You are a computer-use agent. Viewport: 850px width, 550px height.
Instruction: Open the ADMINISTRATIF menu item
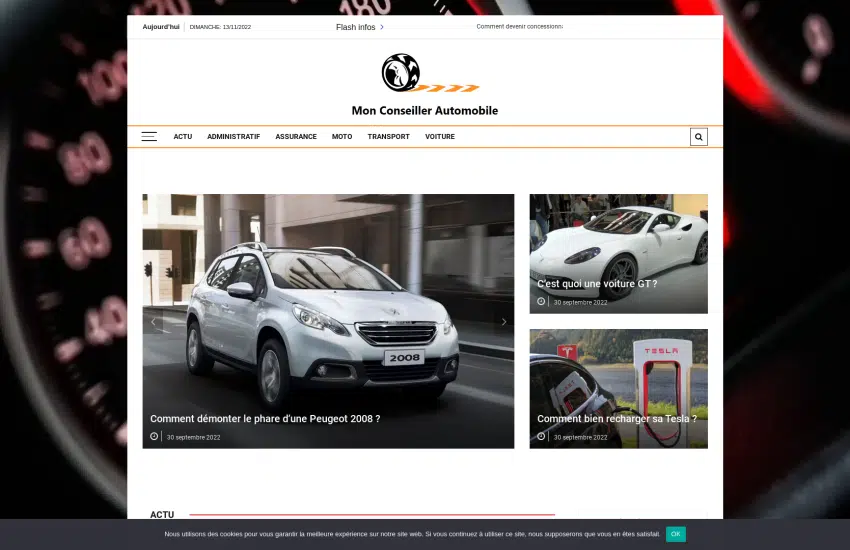[x=233, y=137]
